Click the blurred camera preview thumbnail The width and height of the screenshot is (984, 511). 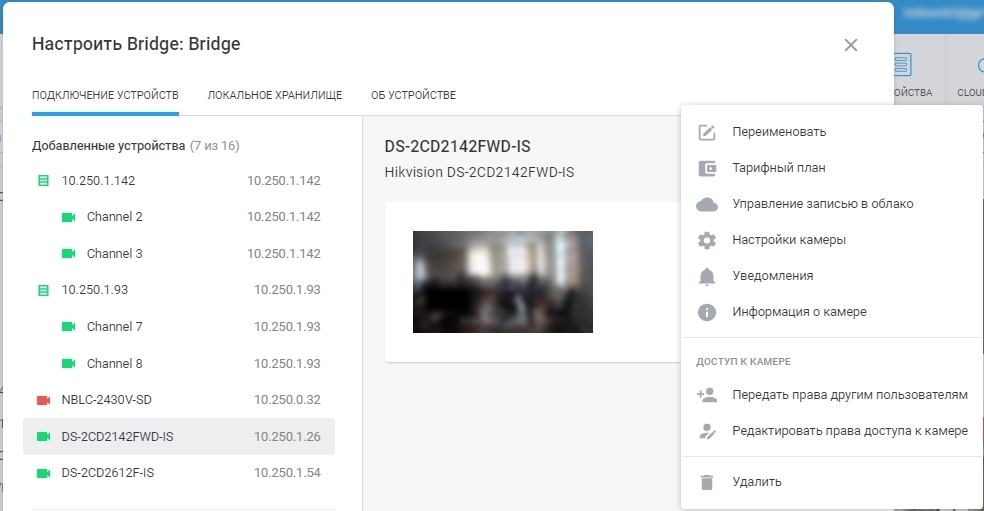click(x=503, y=282)
